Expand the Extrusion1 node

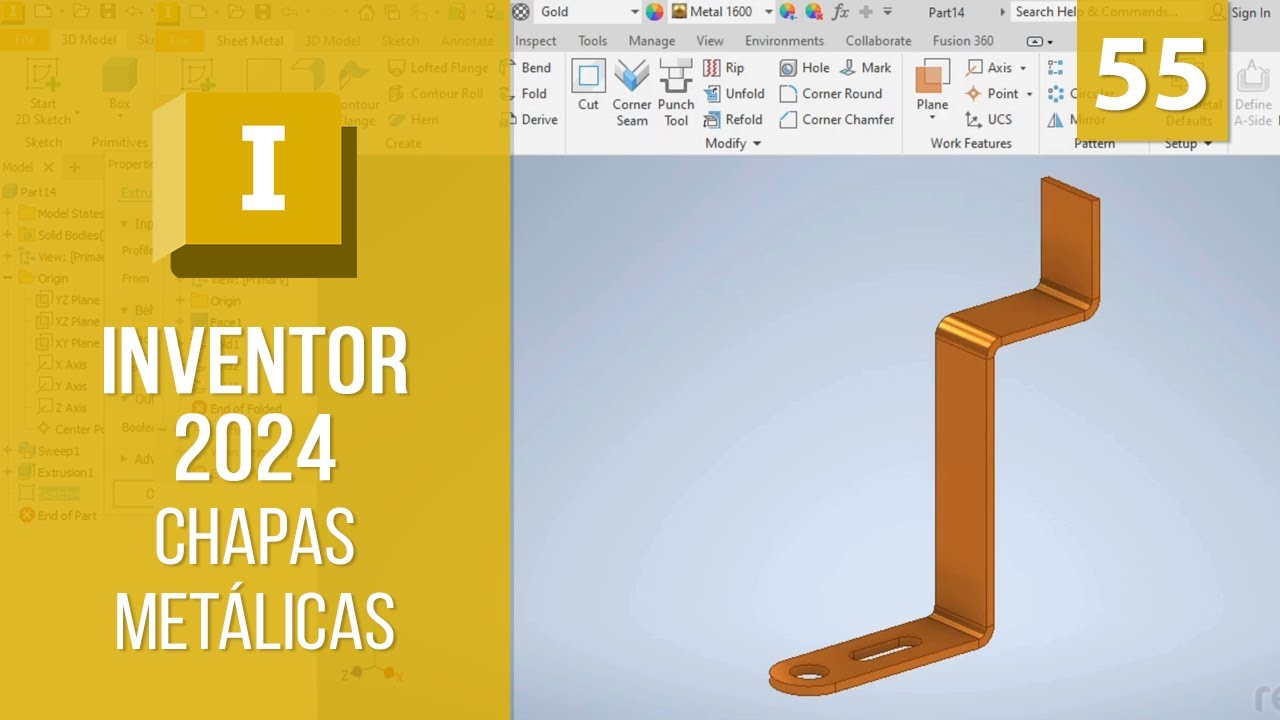[x=8, y=472]
